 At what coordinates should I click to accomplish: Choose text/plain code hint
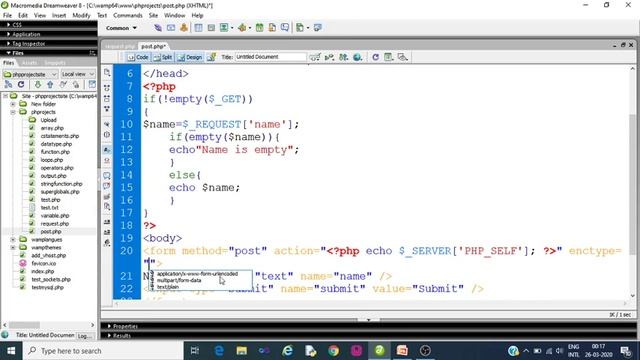tap(168, 287)
